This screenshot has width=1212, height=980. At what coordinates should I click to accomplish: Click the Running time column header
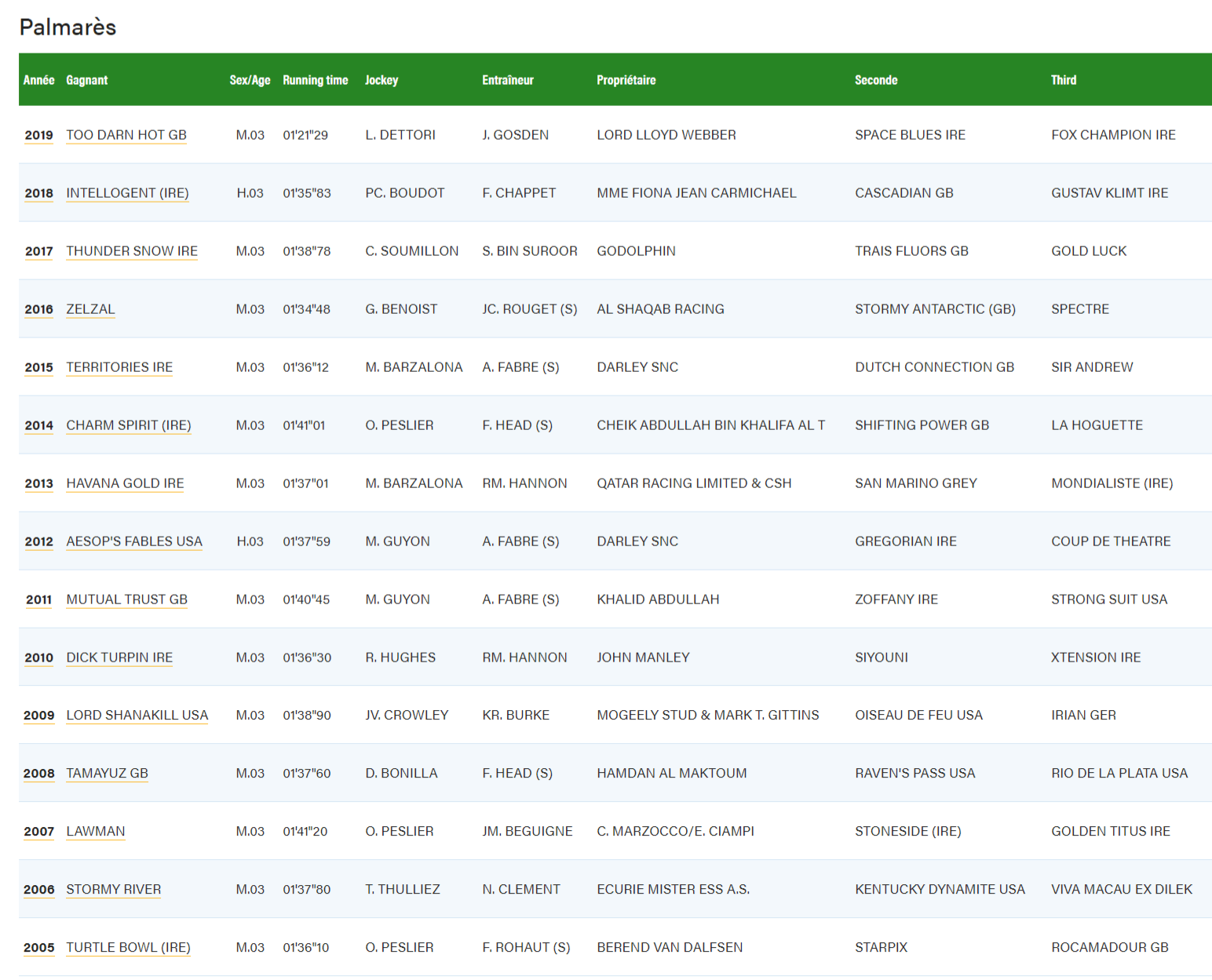point(316,80)
